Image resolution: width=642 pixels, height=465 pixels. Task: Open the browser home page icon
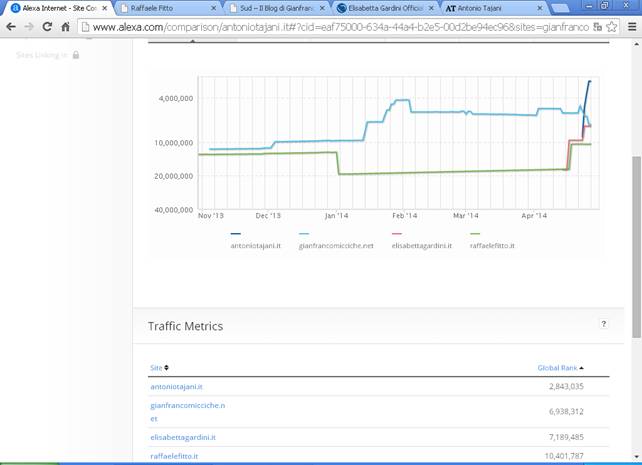tap(66, 27)
